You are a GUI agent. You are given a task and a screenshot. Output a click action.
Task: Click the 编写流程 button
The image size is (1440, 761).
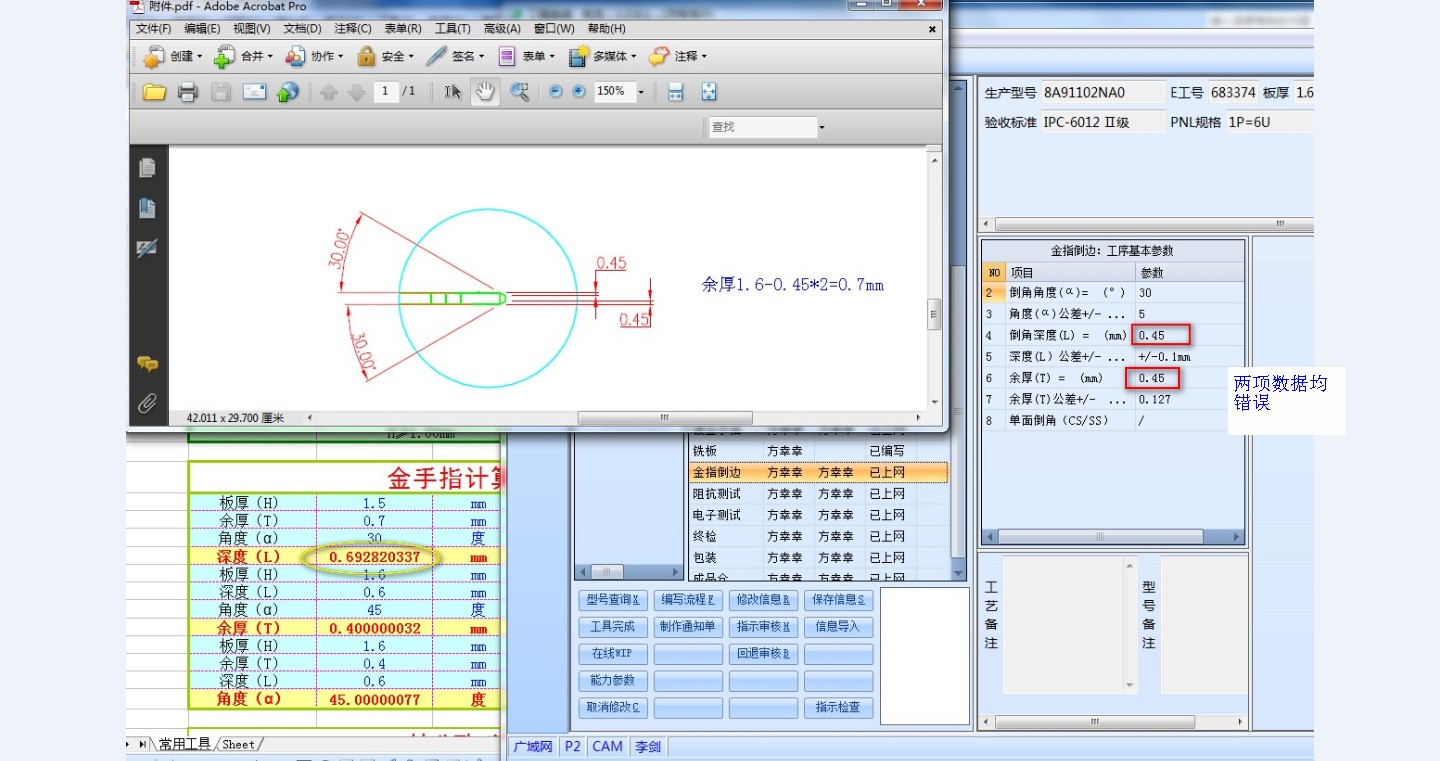pos(688,600)
